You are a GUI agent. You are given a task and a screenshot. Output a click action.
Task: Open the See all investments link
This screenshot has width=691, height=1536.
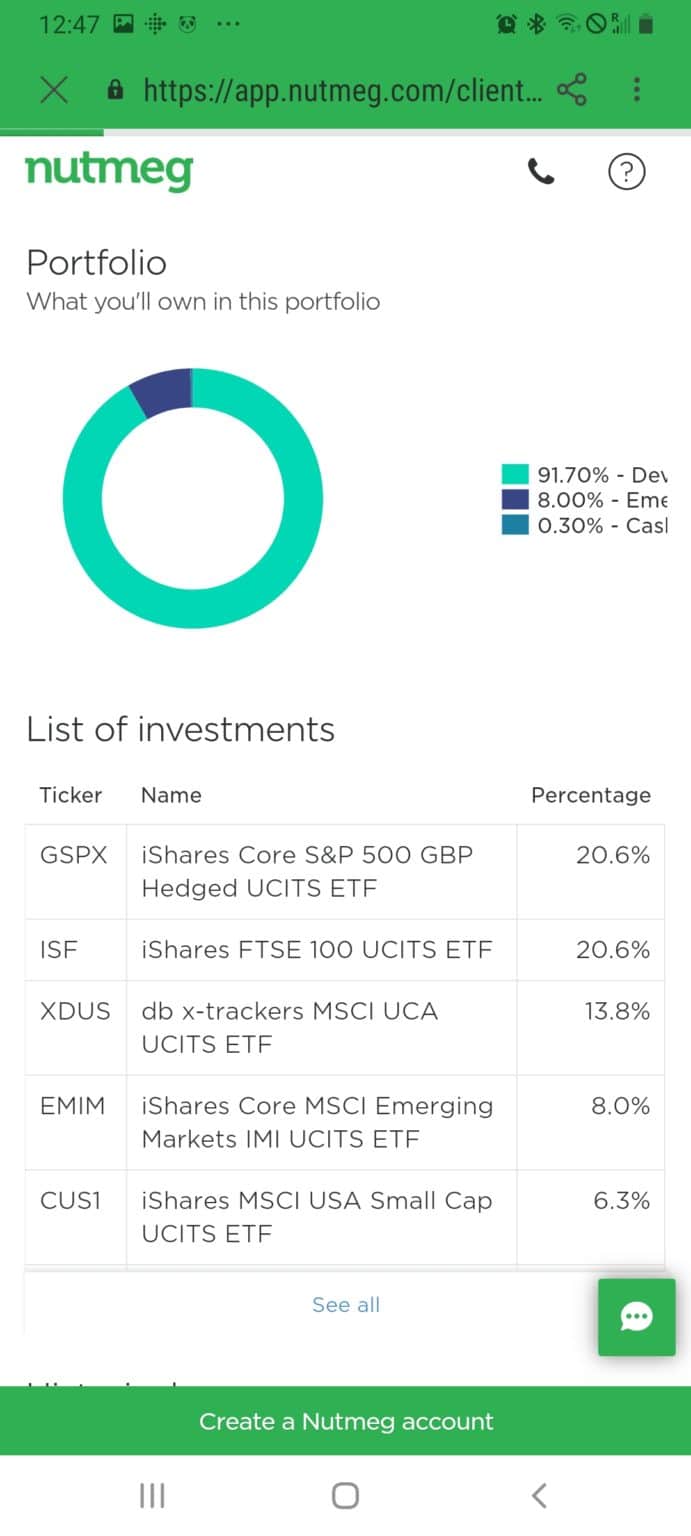tap(345, 1304)
